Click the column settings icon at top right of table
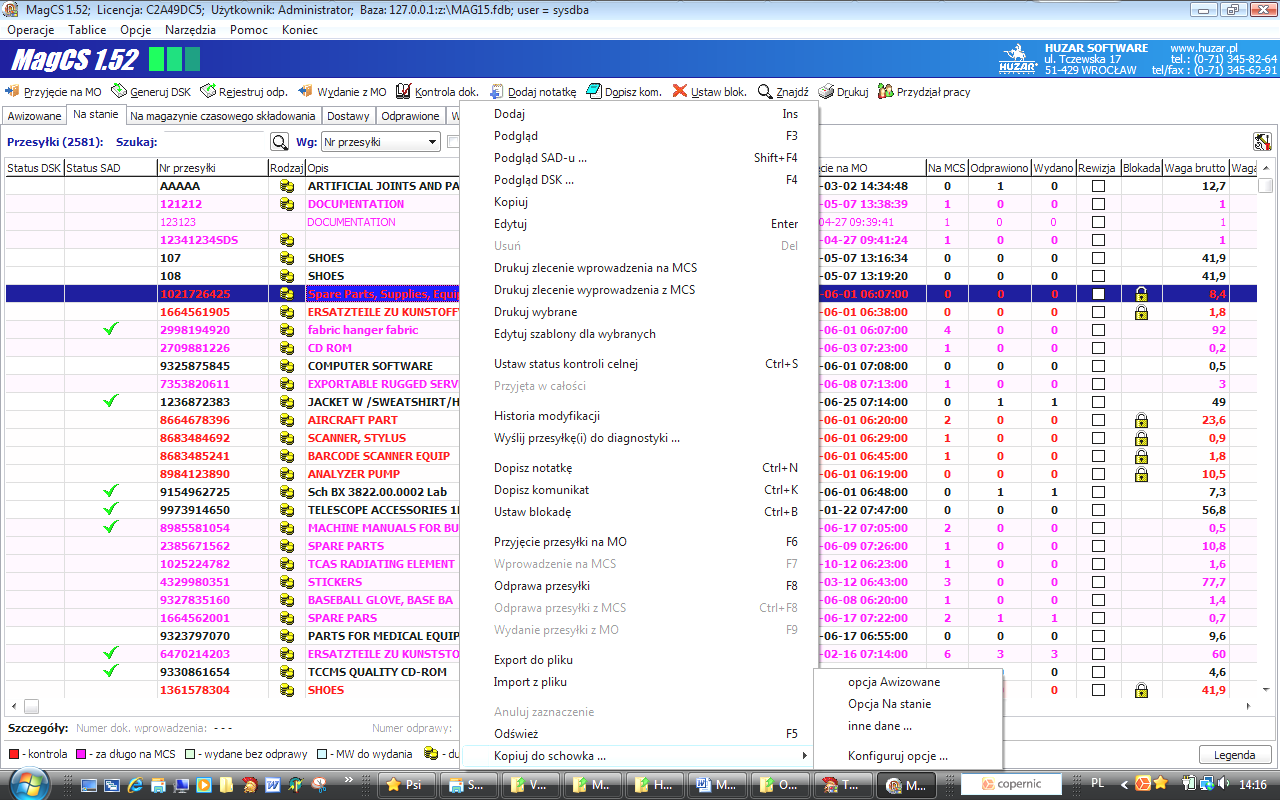The image size is (1280, 800). [1261, 142]
